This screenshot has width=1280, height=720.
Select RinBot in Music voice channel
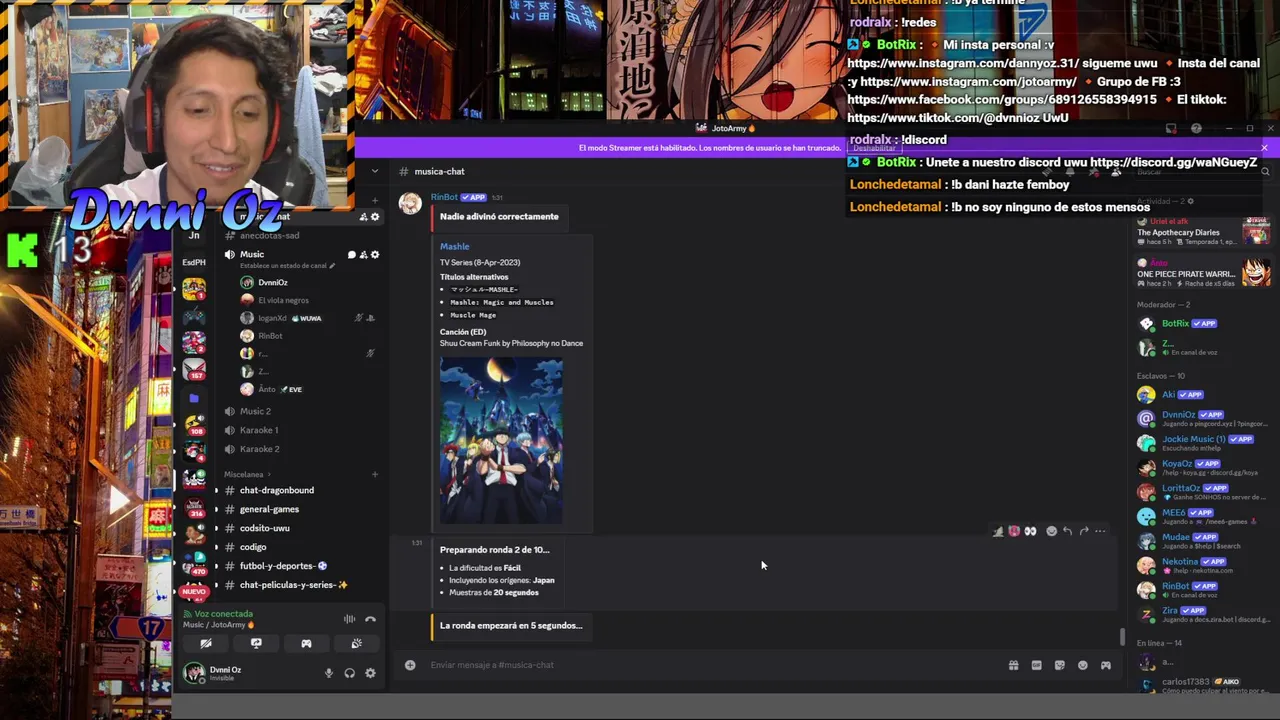(270, 336)
